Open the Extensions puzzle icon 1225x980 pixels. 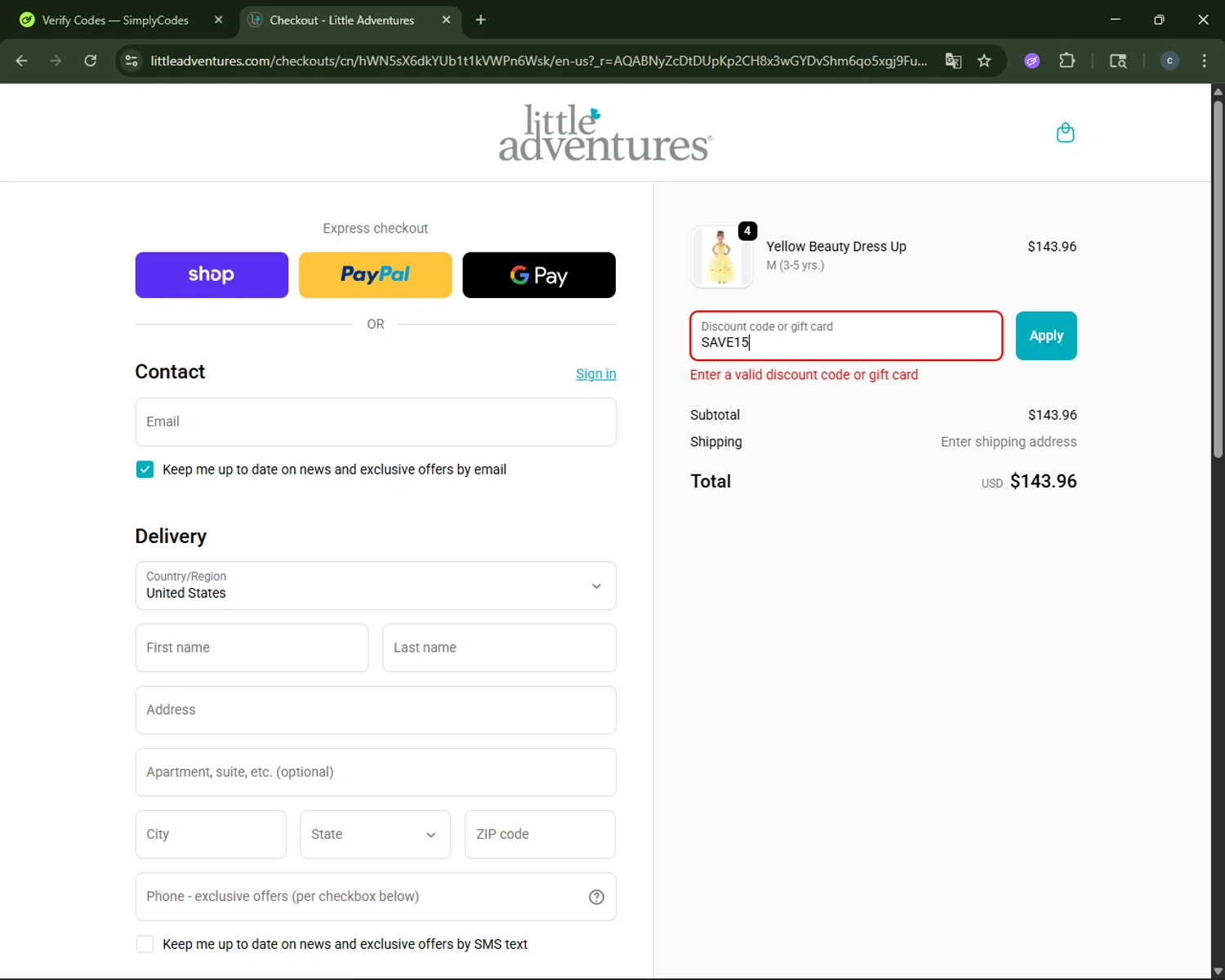coord(1067,60)
